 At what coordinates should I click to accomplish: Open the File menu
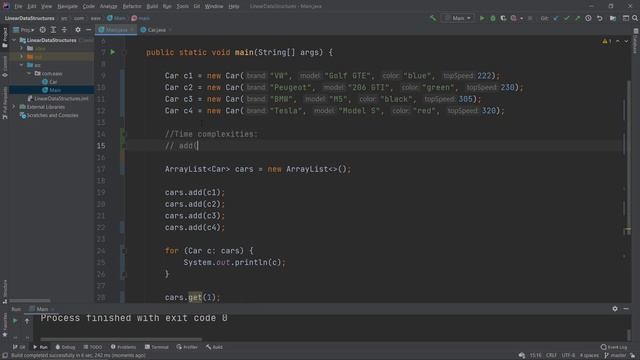18,6
